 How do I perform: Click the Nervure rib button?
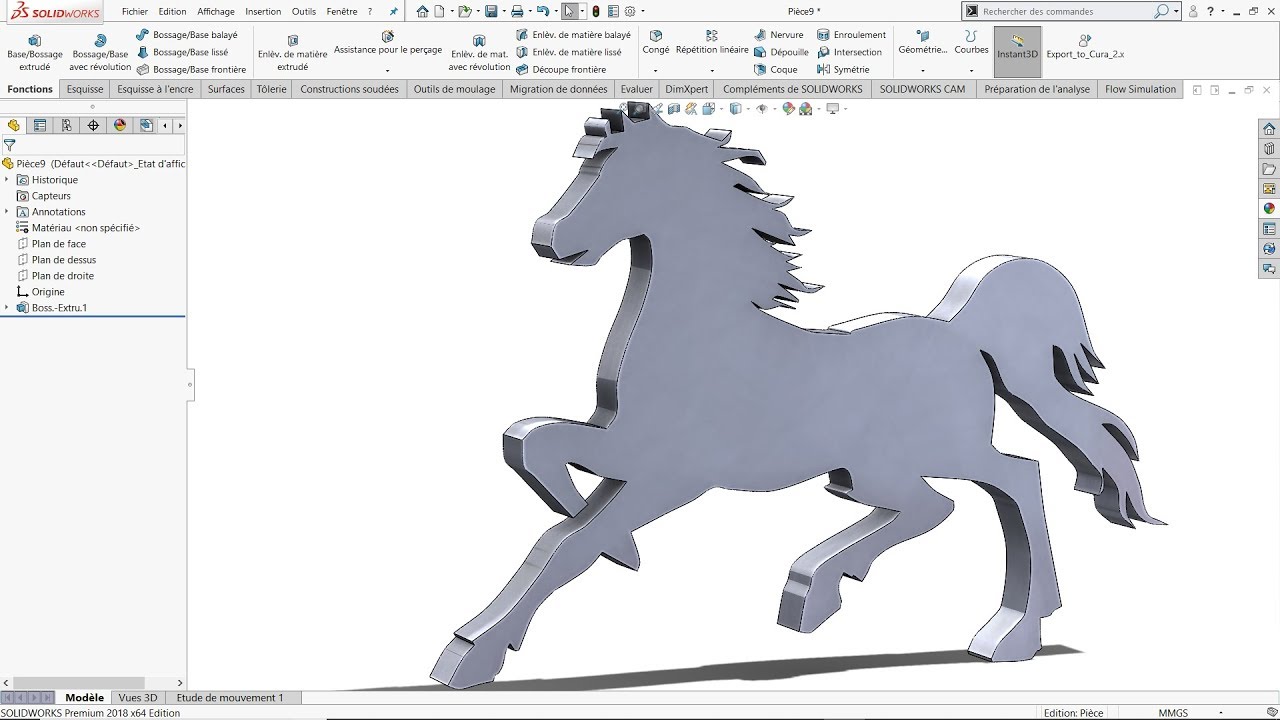pyautogui.click(x=779, y=35)
